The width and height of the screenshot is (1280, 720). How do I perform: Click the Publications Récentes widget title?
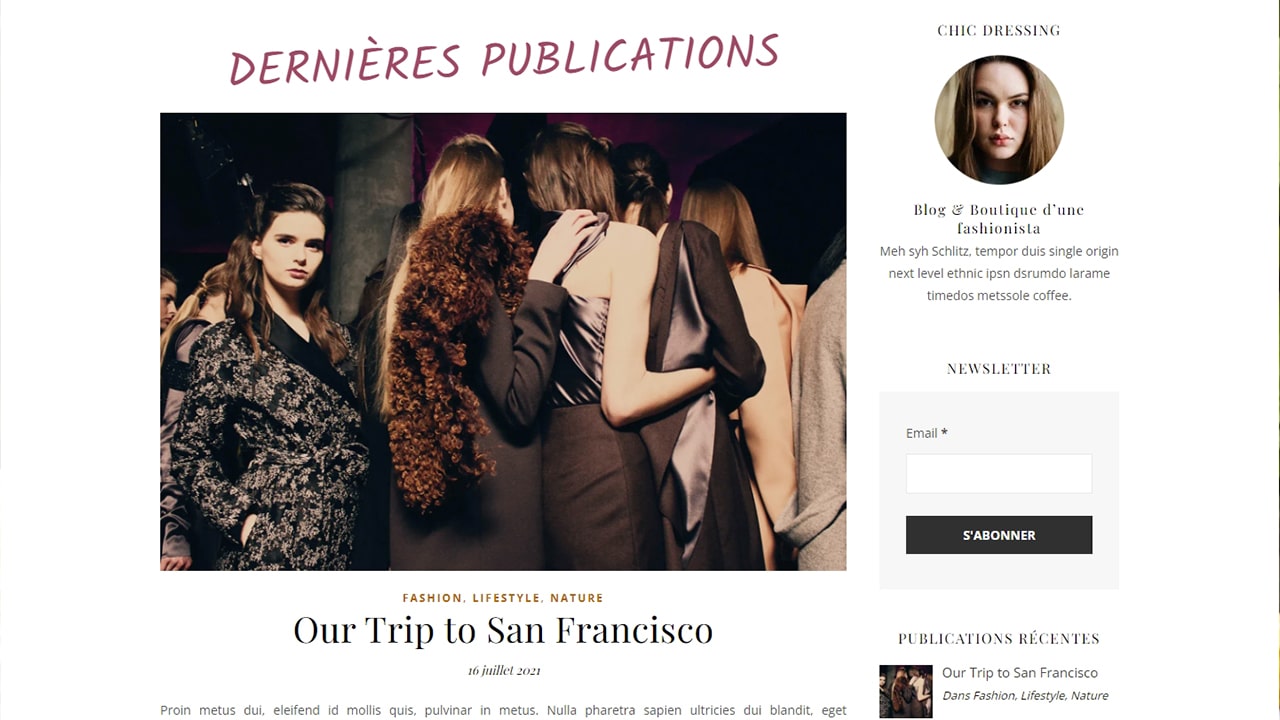tap(999, 639)
